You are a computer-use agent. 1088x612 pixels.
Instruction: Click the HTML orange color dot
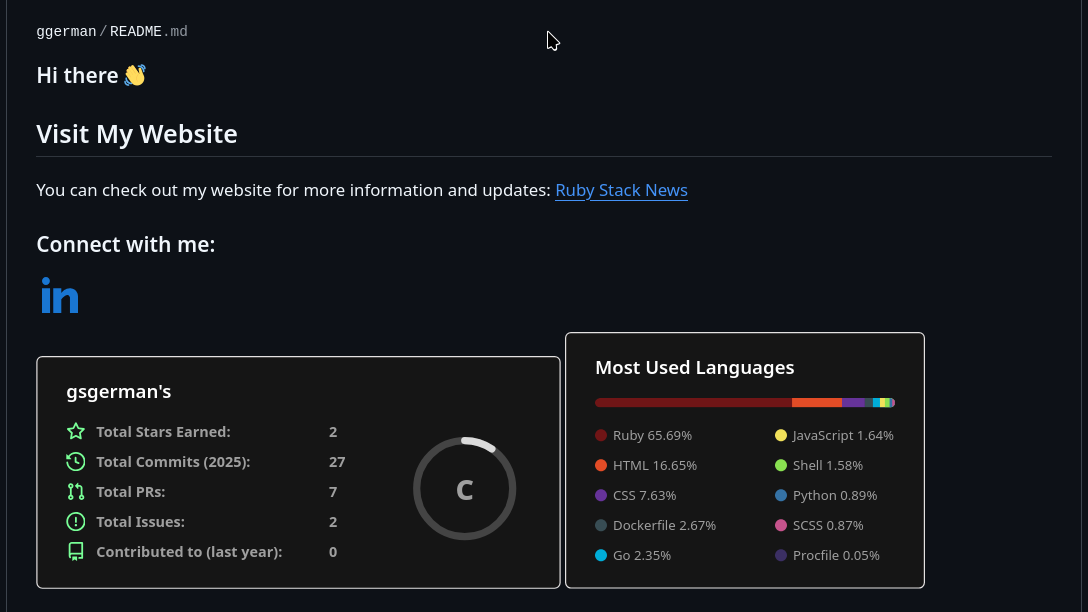tap(601, 466)
